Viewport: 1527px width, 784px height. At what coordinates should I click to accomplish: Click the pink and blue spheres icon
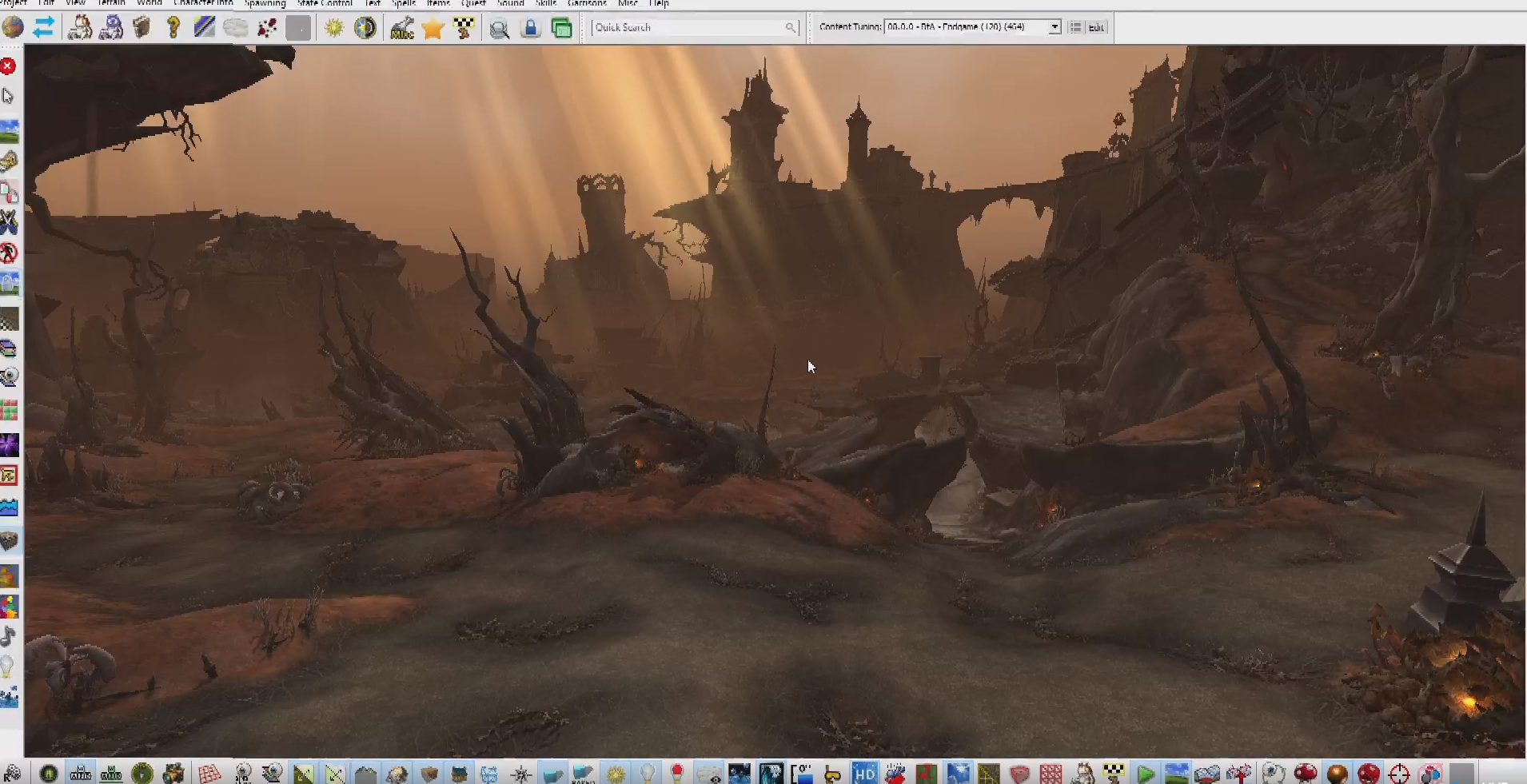tap(1430, 774)
